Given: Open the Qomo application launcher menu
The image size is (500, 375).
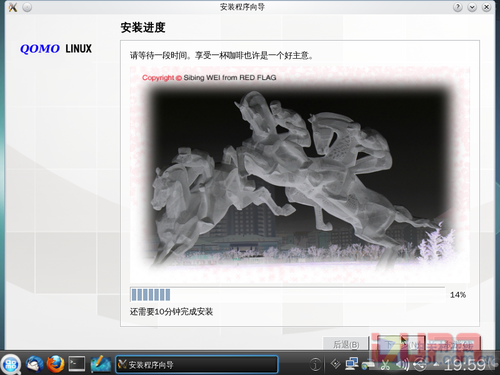Looking at the screenshot, I should coord(11,364).
